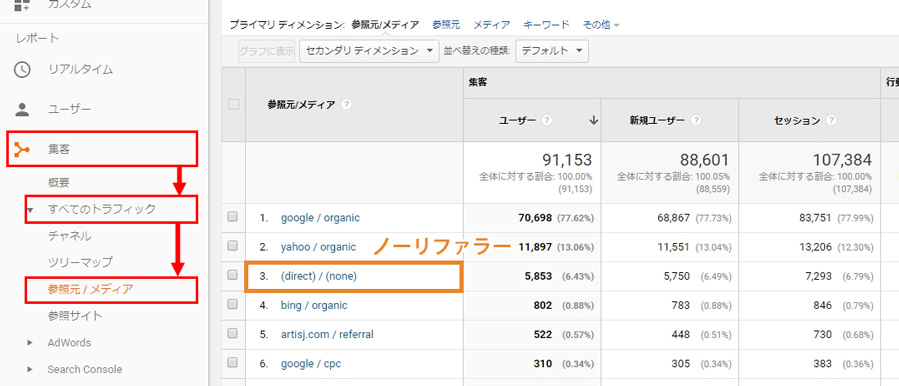Open the yahoo / organic link
The width and height of the screenshot is (899, 386).
pyautogui.click(x=318, y=247)
